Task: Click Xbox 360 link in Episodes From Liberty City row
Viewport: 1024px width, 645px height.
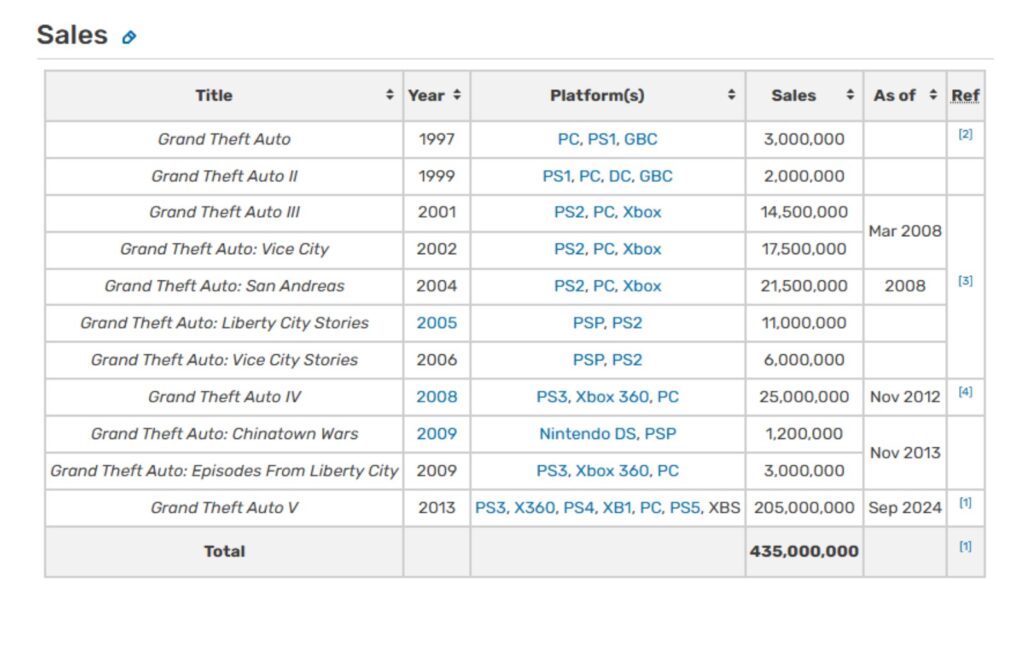Action: (612, 471)
